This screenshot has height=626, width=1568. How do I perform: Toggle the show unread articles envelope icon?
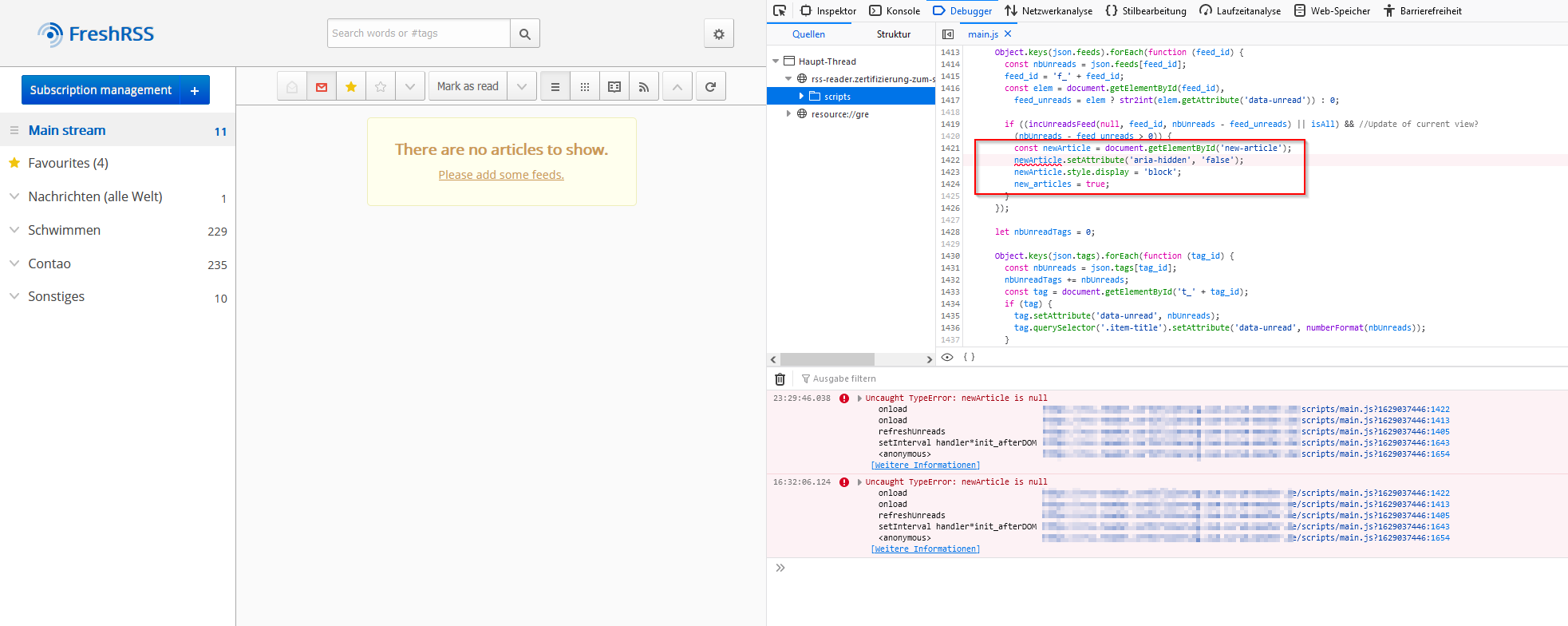coord(322,87)
